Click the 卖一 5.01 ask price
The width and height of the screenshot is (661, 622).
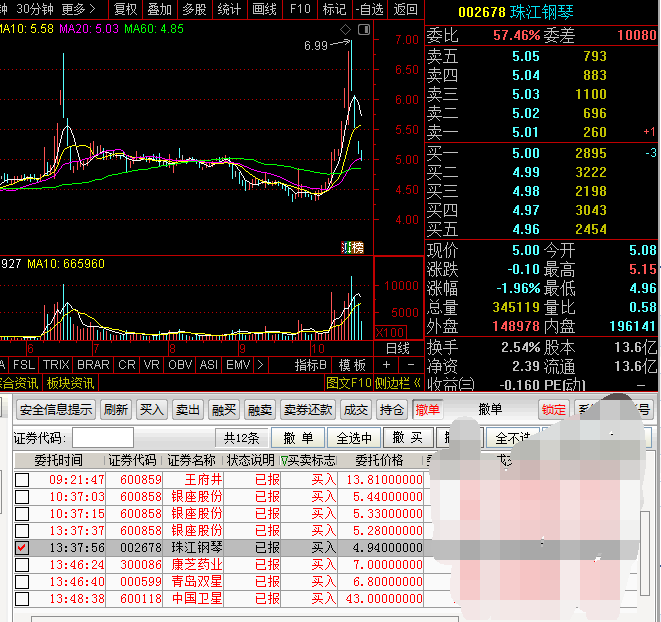click(x=525, y=132)
